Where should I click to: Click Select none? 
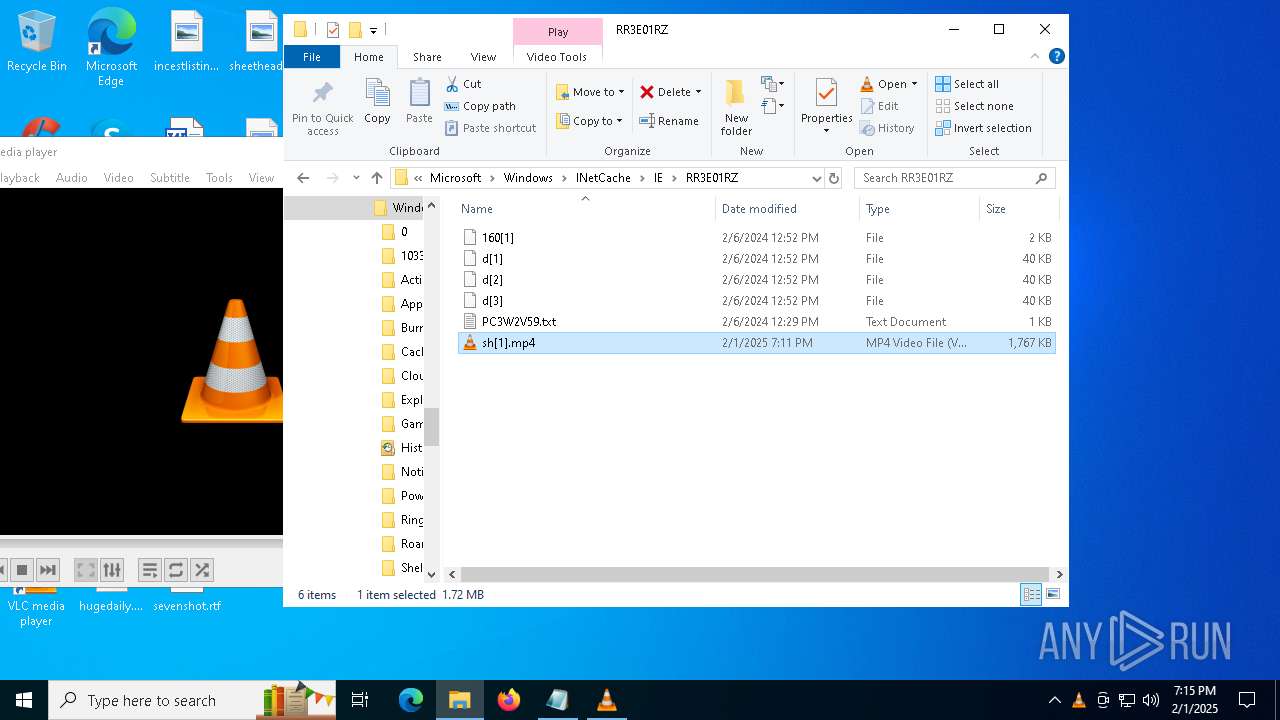(974, 106)
